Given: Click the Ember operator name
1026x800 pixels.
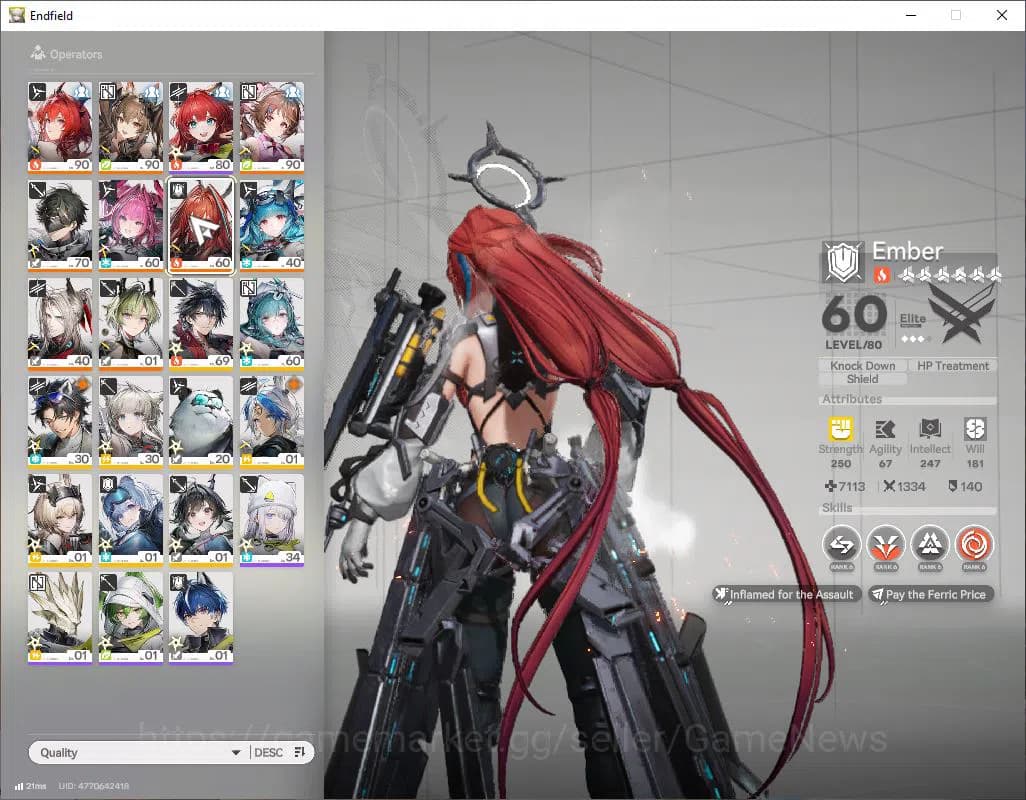Looking at the screenshot, I should [908, 251].
